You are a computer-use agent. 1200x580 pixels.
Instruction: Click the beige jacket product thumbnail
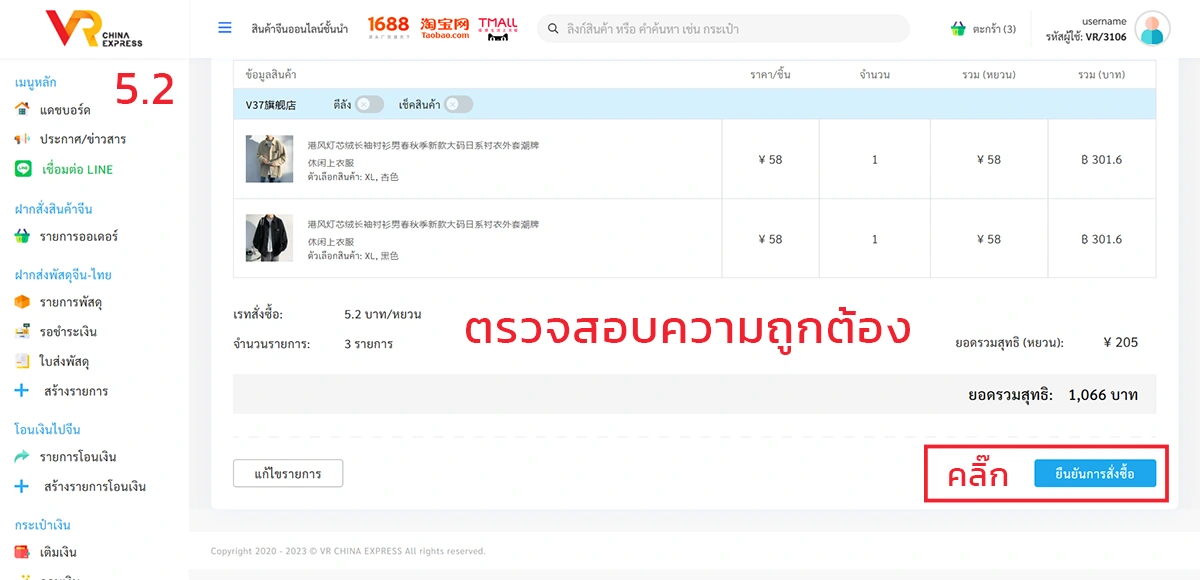tap(269, 159)
